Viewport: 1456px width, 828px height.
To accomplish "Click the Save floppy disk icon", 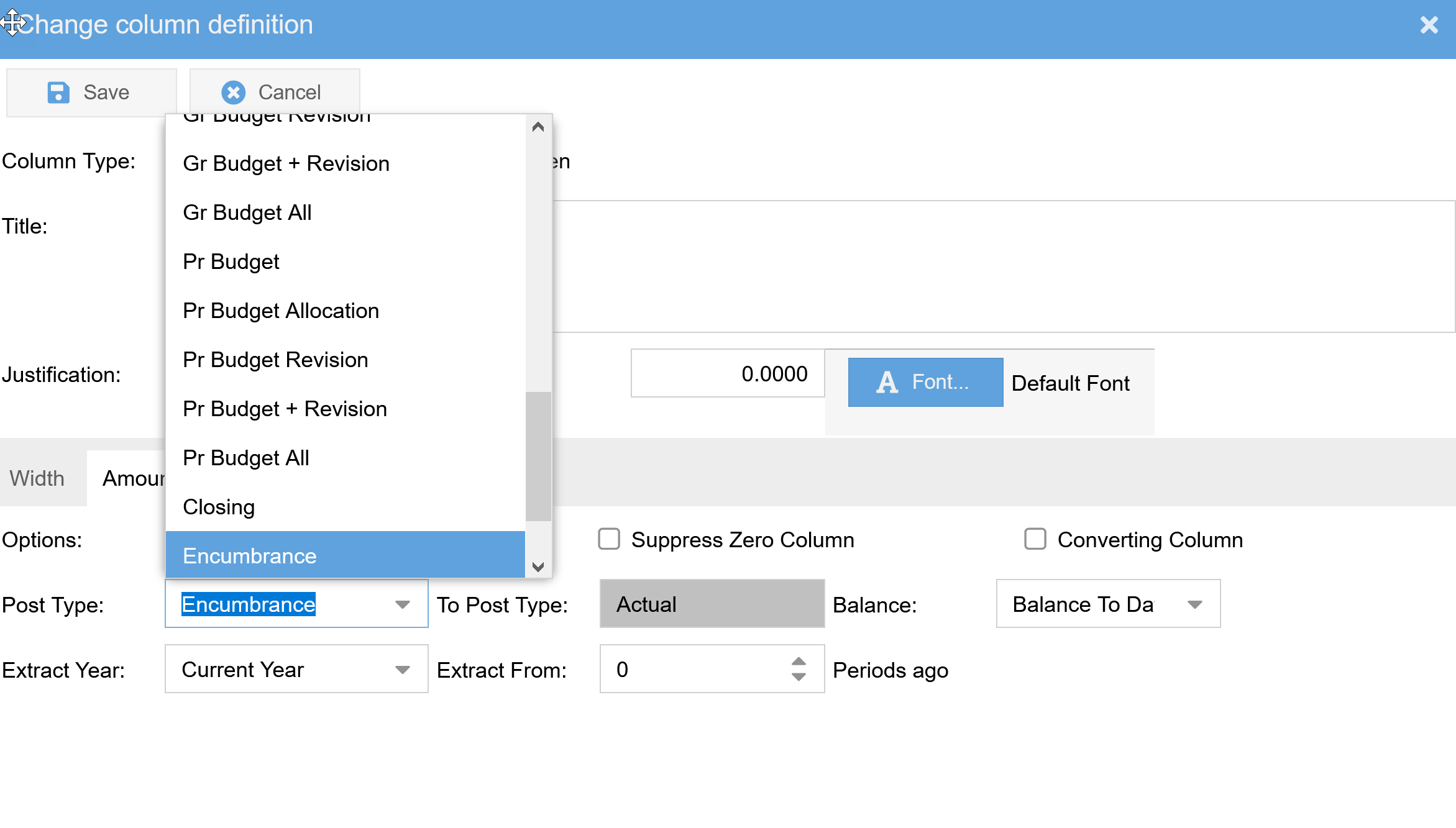I will point(58,93).
